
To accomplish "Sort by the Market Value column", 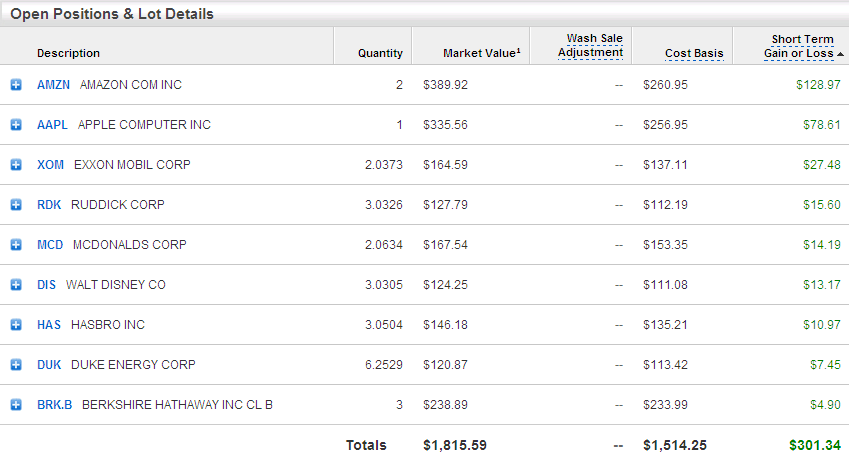I will [x=481, y=53].
